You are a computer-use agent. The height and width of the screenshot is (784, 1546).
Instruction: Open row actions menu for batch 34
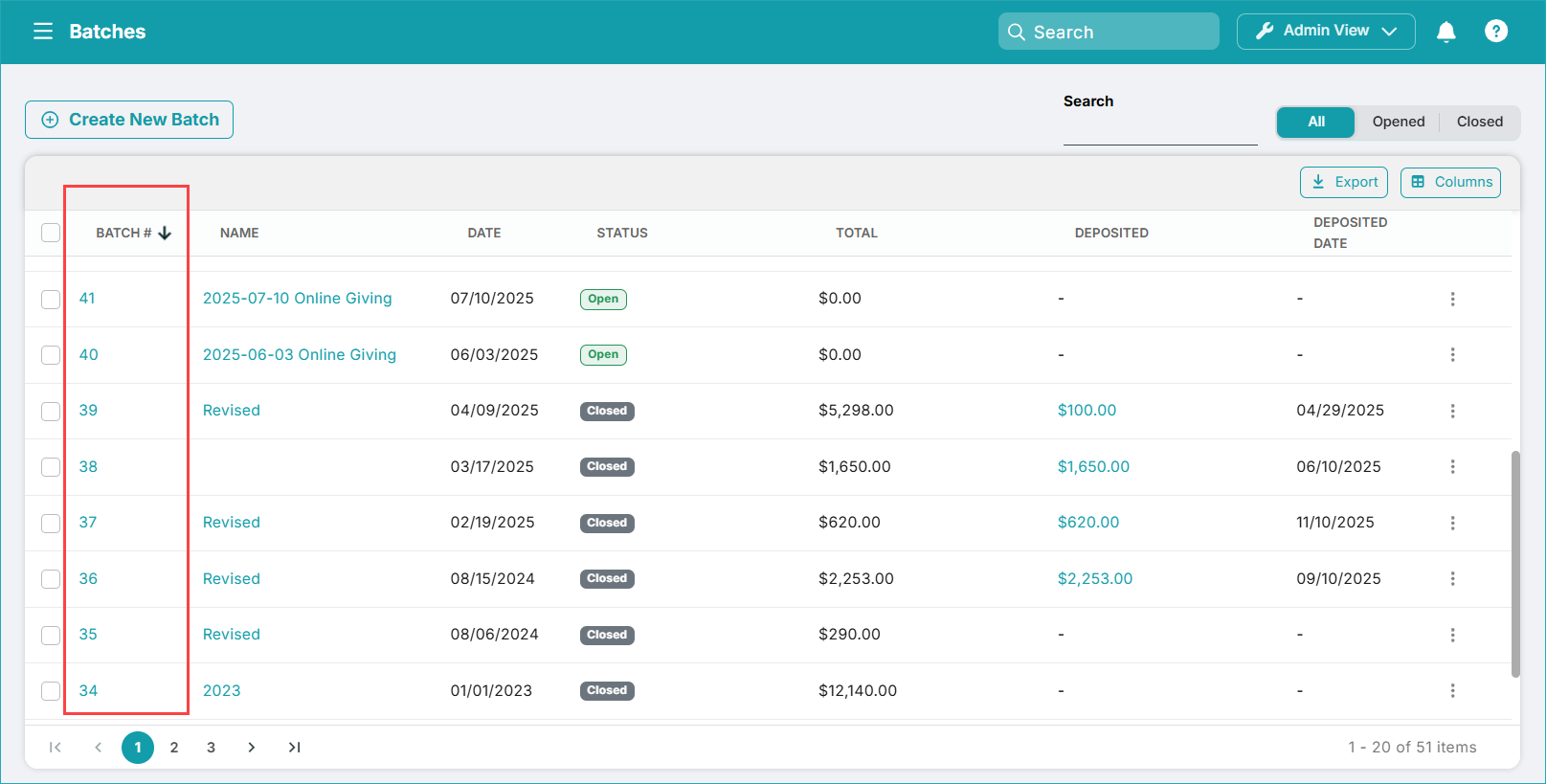1452,690
